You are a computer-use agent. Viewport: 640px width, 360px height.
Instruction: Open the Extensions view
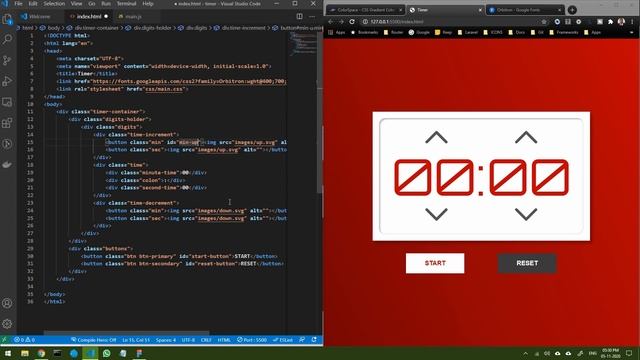tap(7, 123)
